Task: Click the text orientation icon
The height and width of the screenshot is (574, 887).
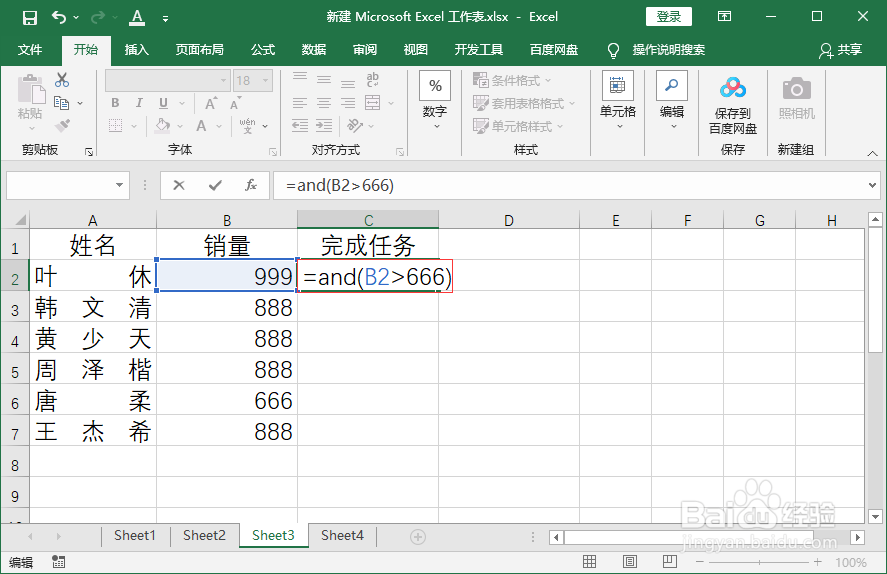Action: click(x=355, y=126)
